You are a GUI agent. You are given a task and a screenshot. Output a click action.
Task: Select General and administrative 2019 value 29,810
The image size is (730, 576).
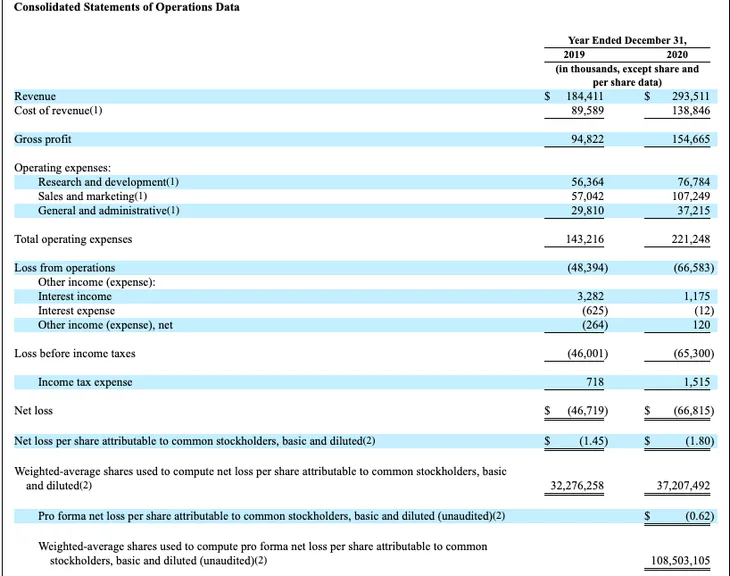pyautogui.click(x=588, y=210)
